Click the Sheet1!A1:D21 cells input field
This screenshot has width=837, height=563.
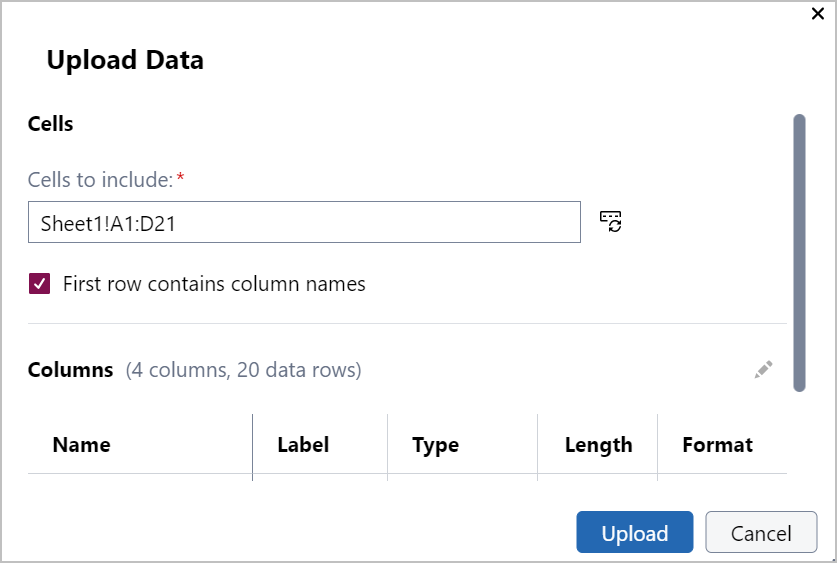(x=304, y=222)
